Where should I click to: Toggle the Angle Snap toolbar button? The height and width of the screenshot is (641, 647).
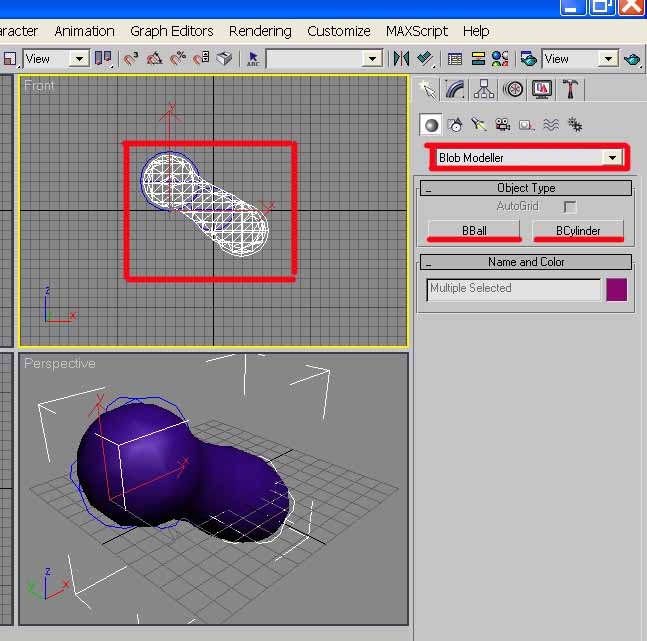click(155, 59)
